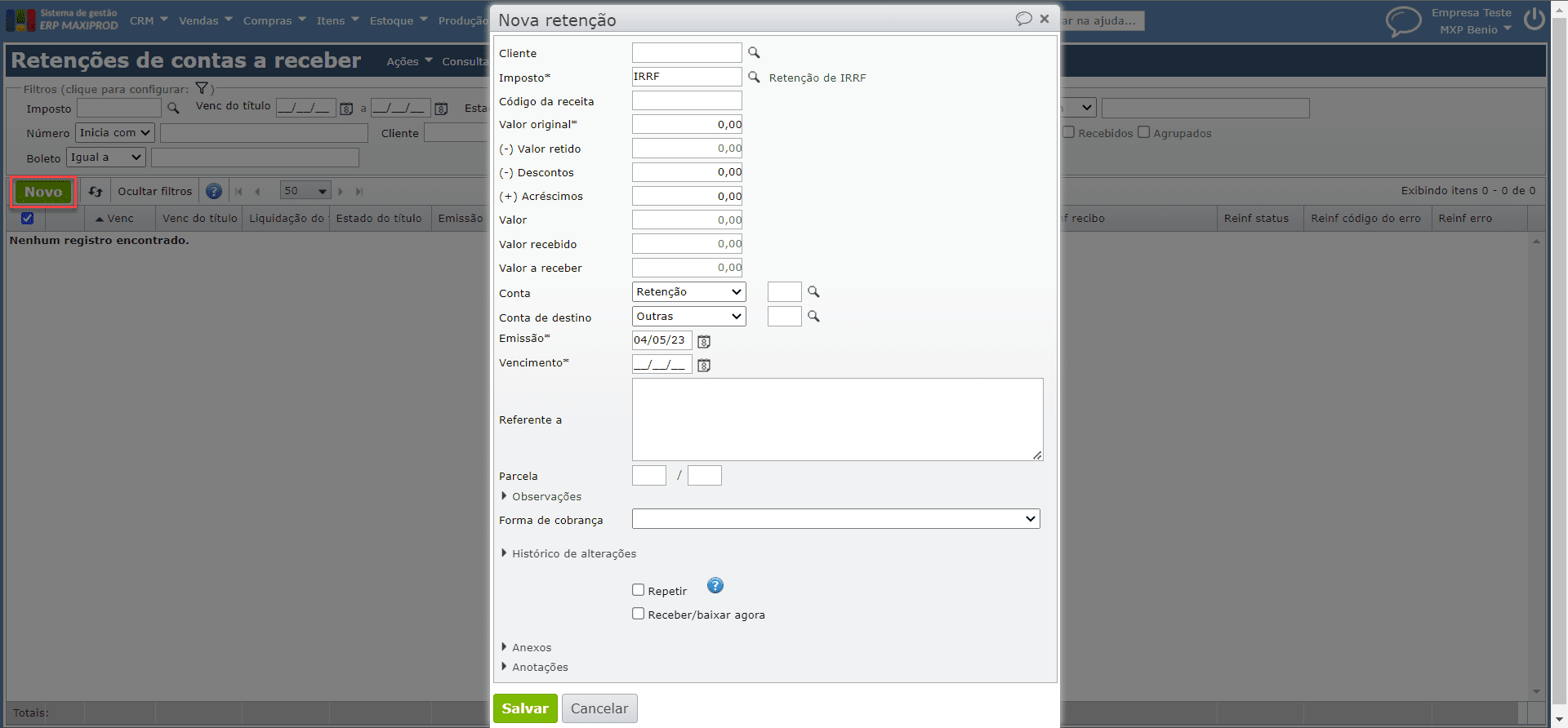Viewport: 1568px width, 728px height.
Task: Click the Vencimento date field in the dialog
Action: coord(662,364)
